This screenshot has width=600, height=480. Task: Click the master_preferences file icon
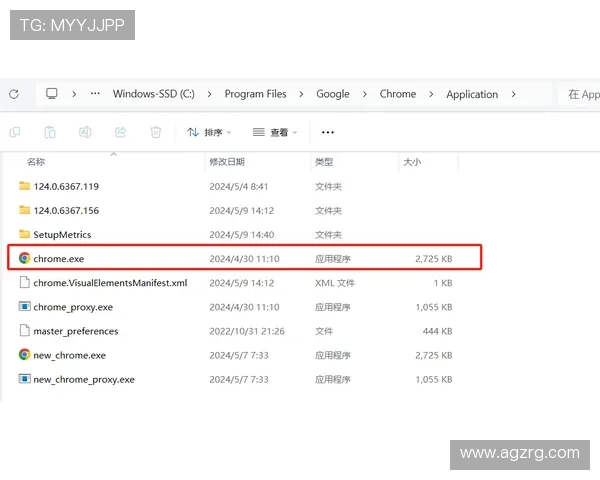pyautogui.click(x=24, y=330)
